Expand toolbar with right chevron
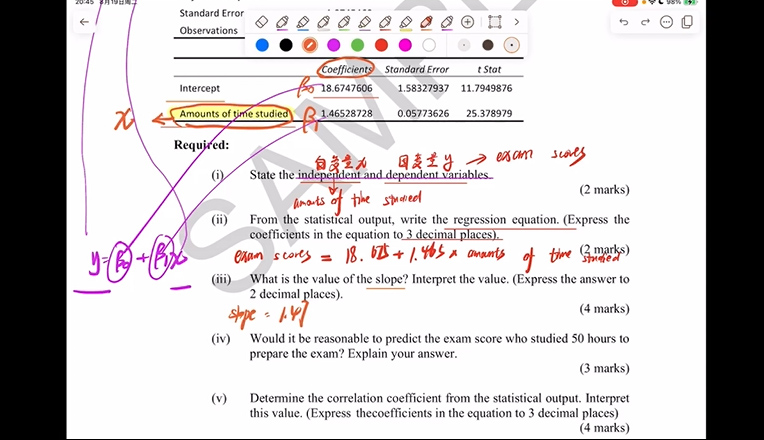Image resolution: width=764 pixels, height=440 pixels. [516, 22]
